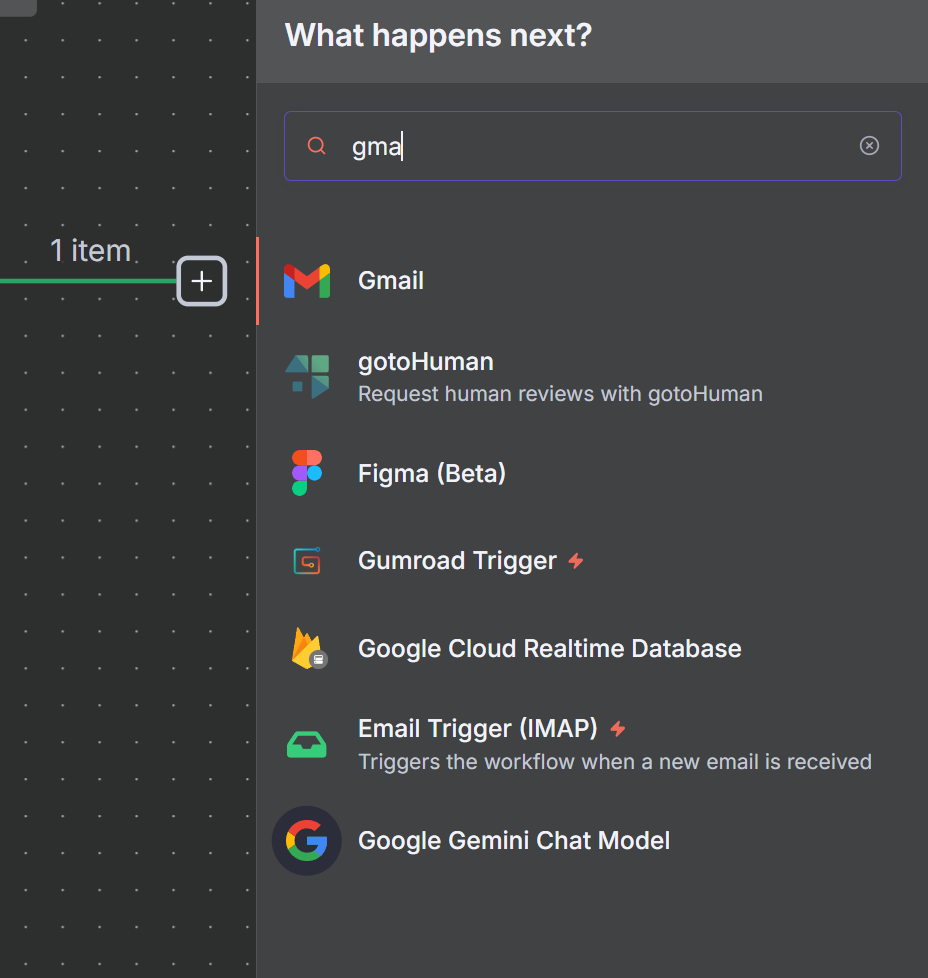Click 'Triggers the workflow when a new email is received'
The image size is (928, 978).
(x=615, y=762)
